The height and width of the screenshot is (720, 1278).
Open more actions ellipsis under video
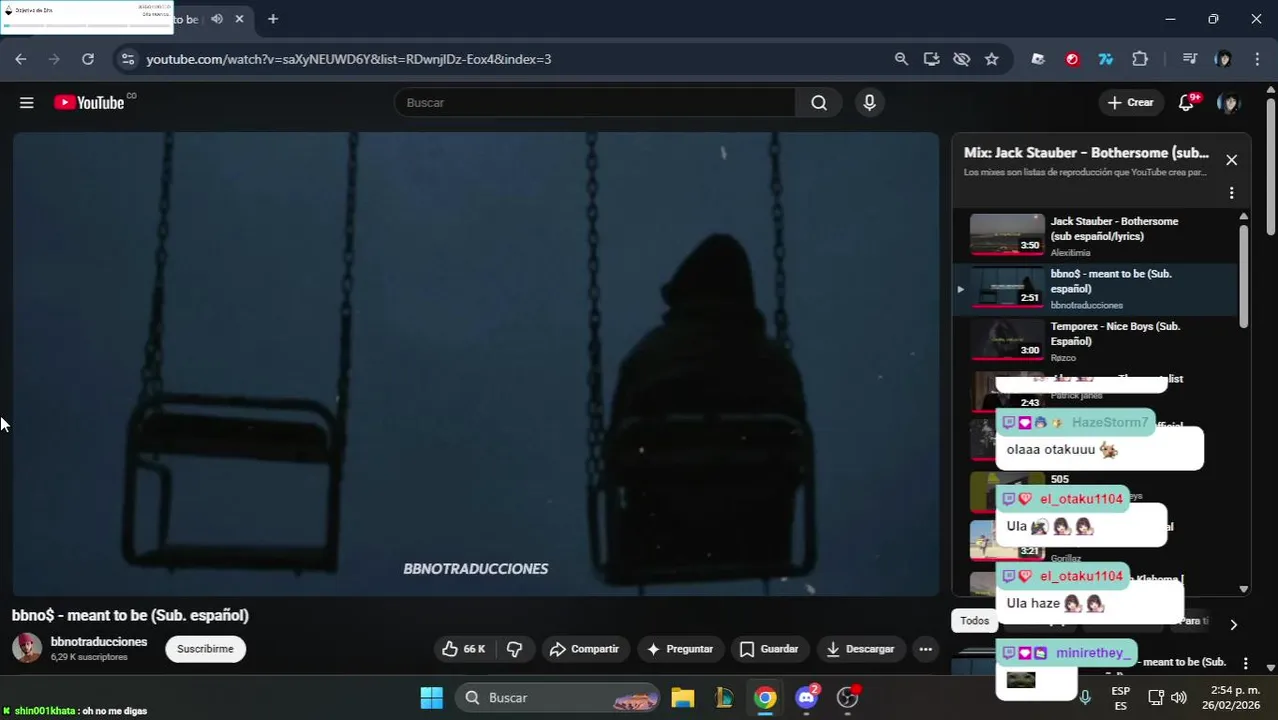coord(926,649)
